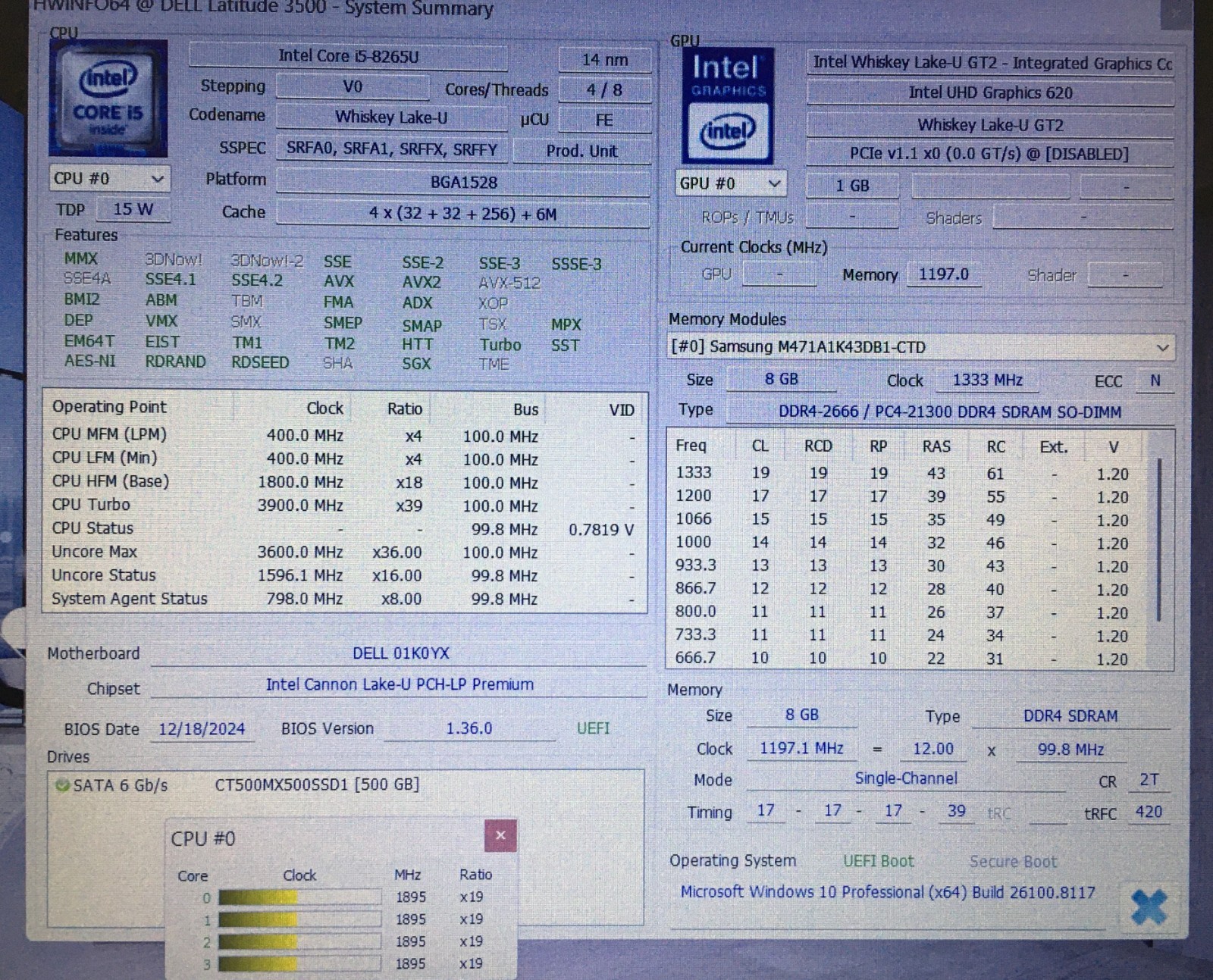Click the Intel Cannon Lake-U PCH-LP Premium chipset
Screen dimensions: 1213x980
(x=400, y=684)
